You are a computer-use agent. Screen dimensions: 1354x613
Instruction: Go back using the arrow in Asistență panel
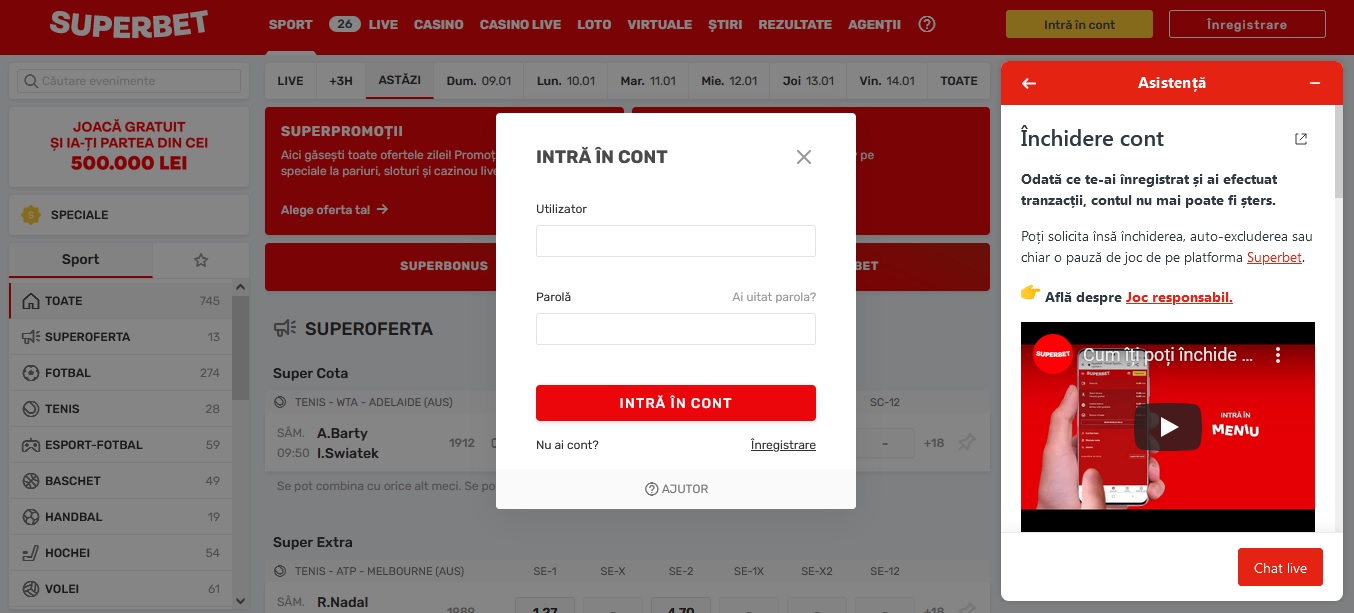tap(1028, 83)
